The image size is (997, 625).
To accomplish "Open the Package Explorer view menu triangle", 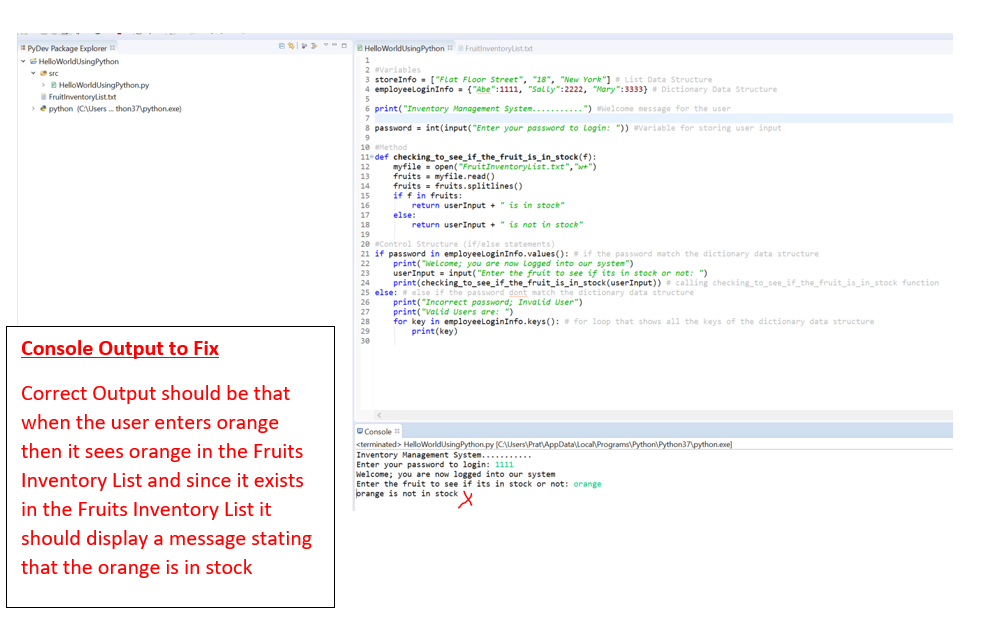I will point(326,45).
